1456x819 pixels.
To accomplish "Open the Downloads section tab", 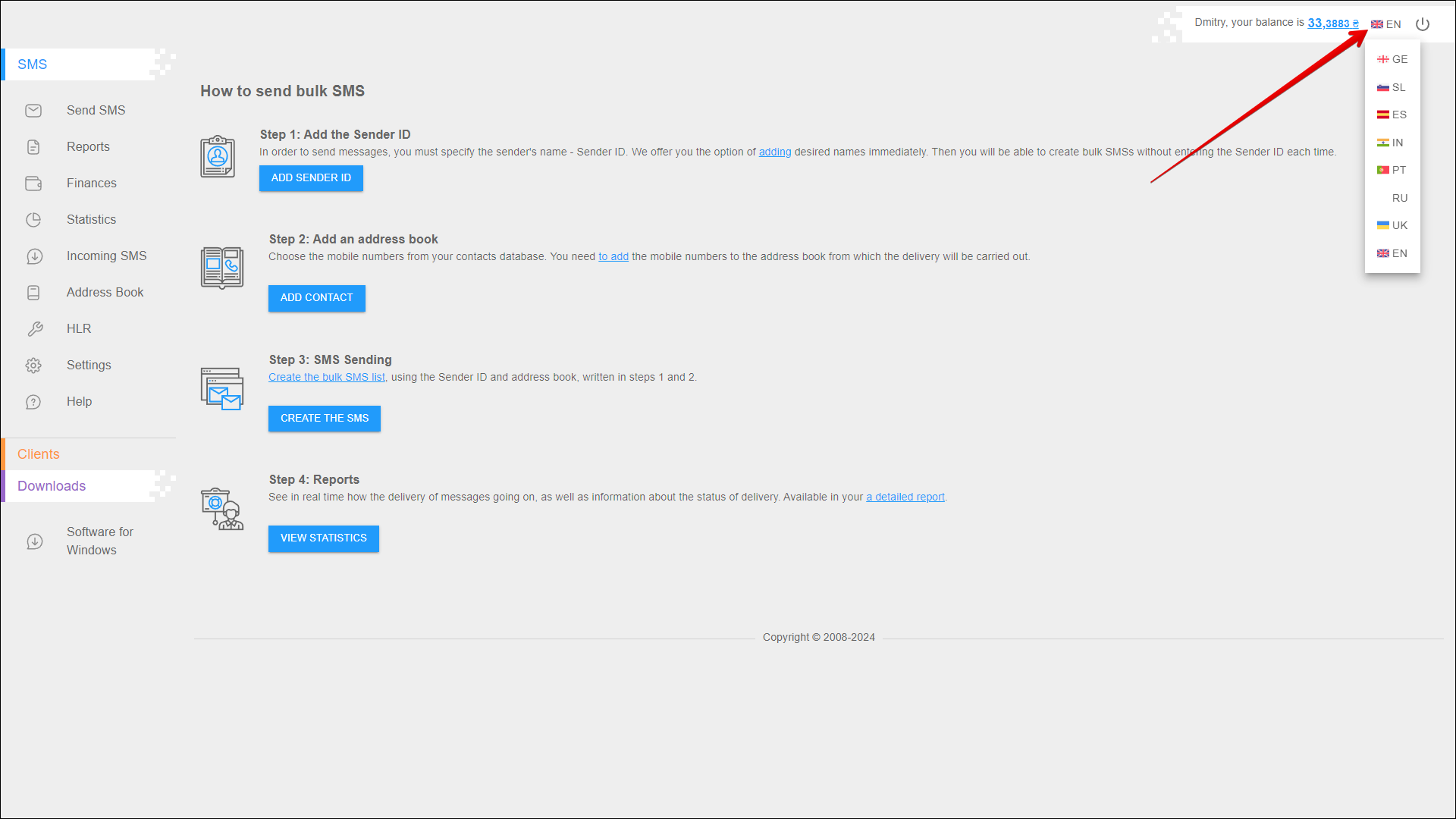I will click(x=52, y=486).
